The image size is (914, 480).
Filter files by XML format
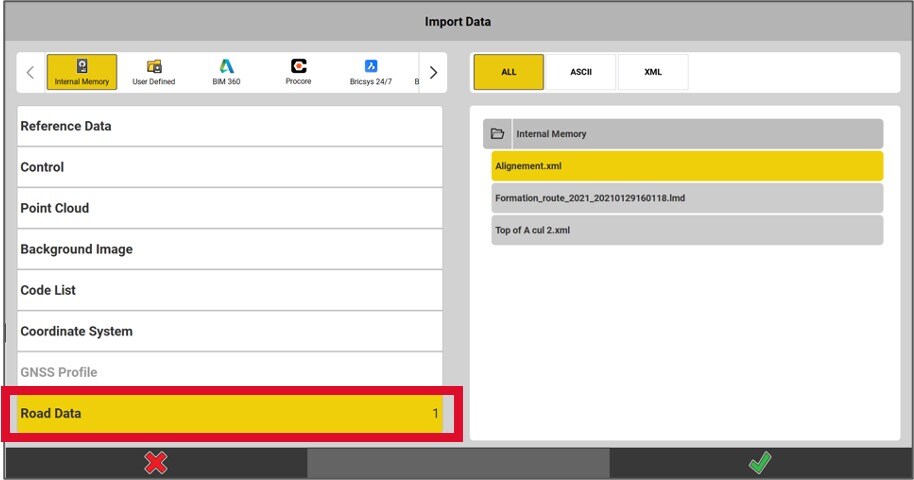pos(653,72)
